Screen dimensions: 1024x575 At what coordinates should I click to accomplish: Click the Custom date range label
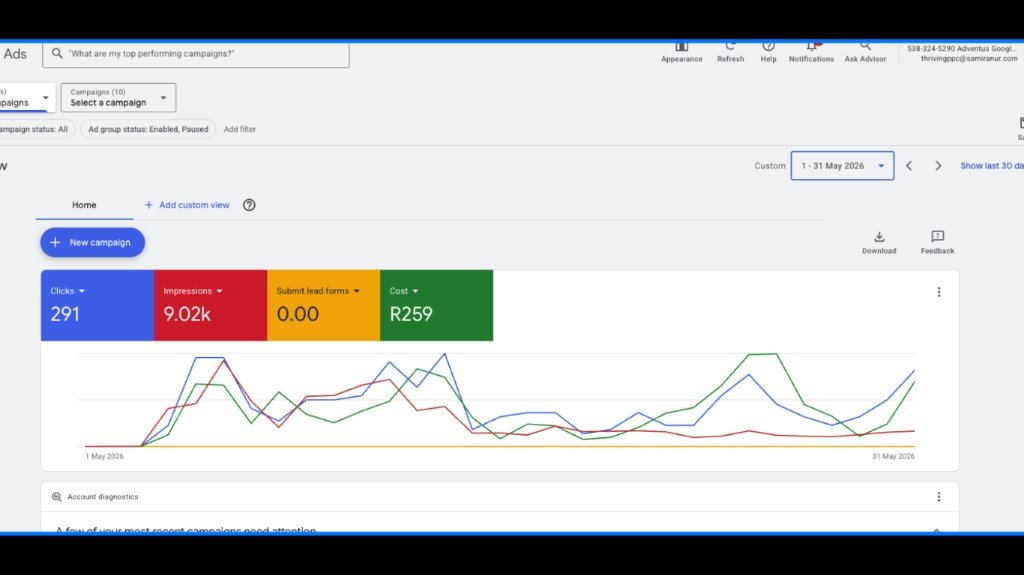click(770, 166)
